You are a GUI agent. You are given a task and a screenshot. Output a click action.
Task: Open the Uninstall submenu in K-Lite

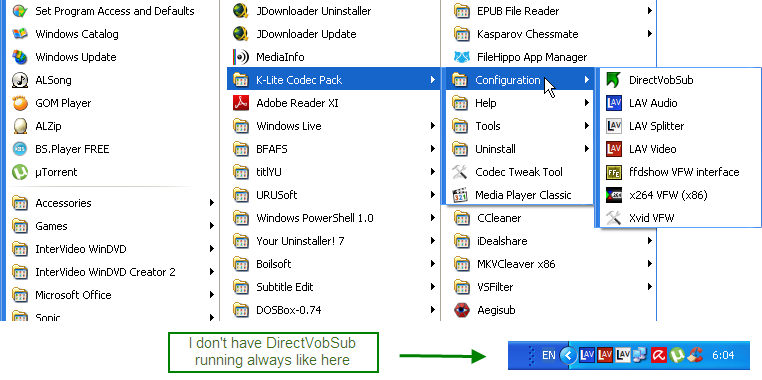pyautogui.click(x=520, y=149)
